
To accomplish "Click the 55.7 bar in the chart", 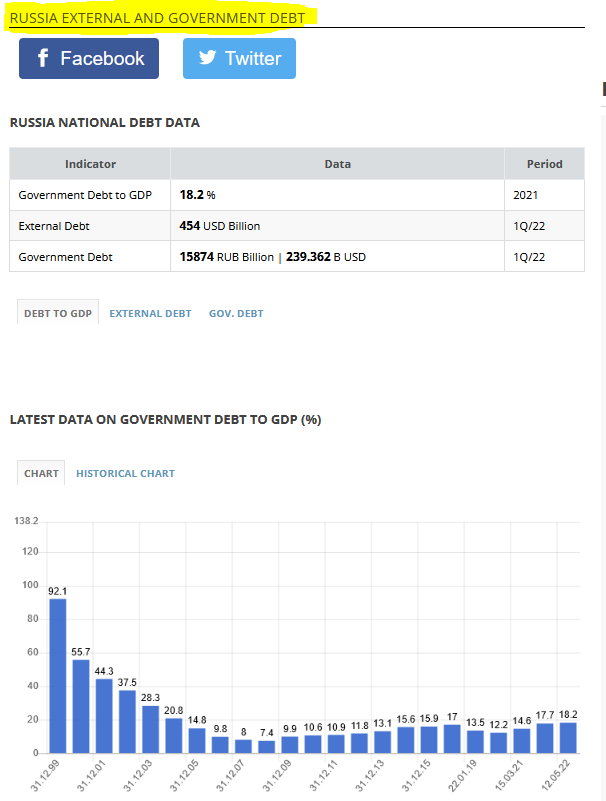I will [81, 706].
